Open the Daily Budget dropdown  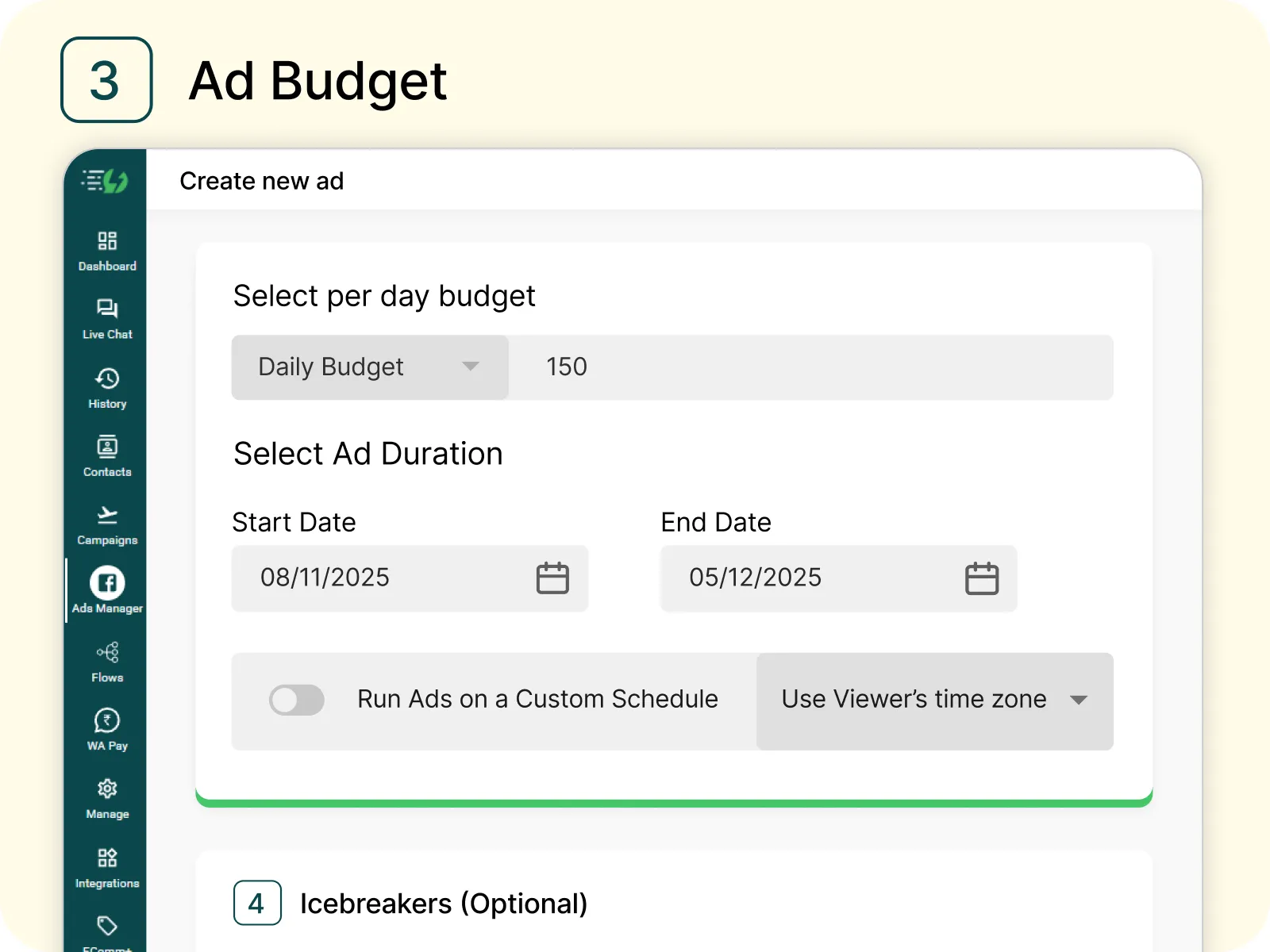tap(369, 367)
